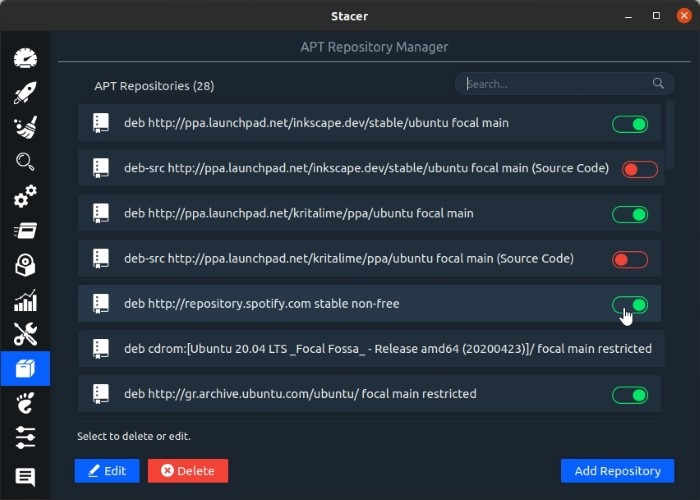
Task: Select the inkscape.dev stable deb row text
Action: tap(317, 123)
